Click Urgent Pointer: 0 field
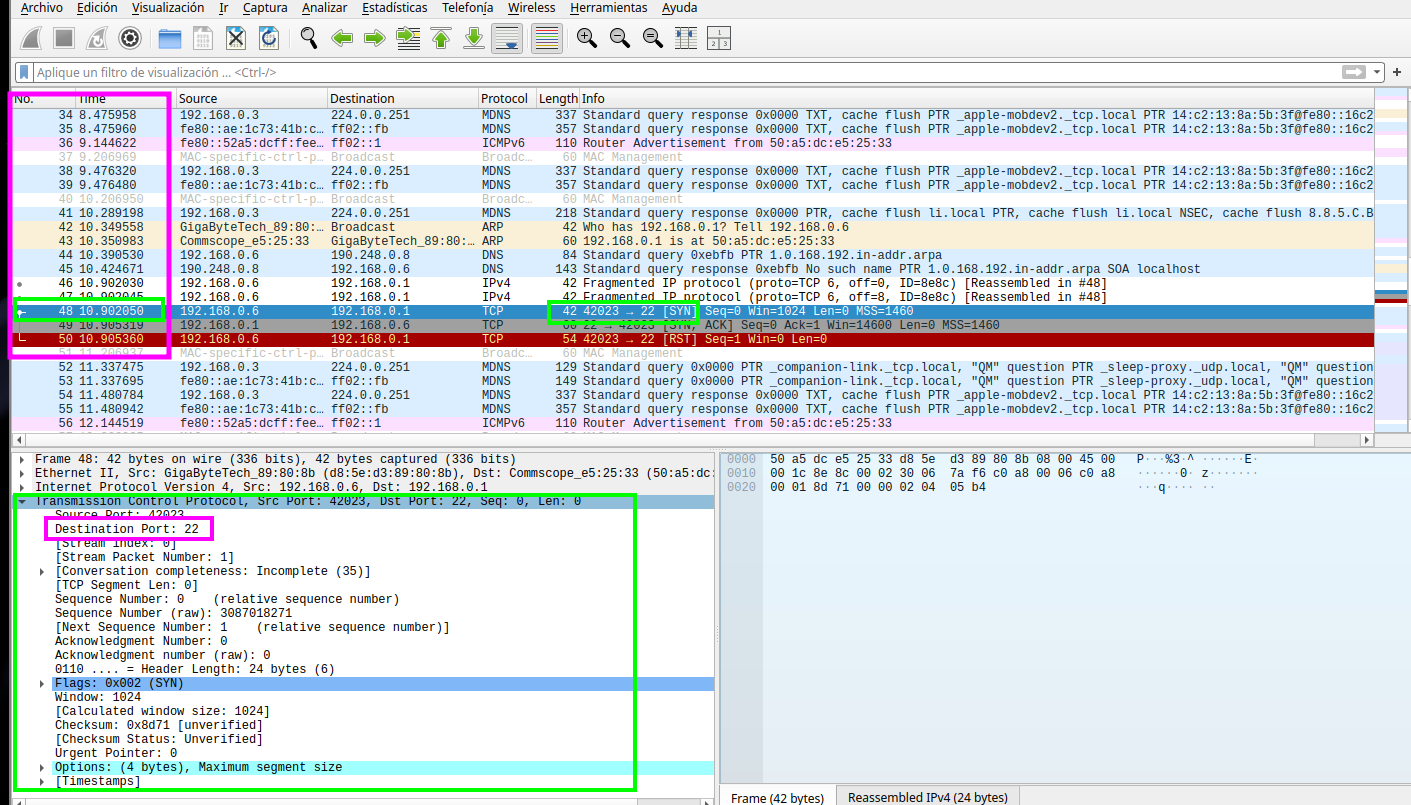1411x805 pixels. coord(116,753)
